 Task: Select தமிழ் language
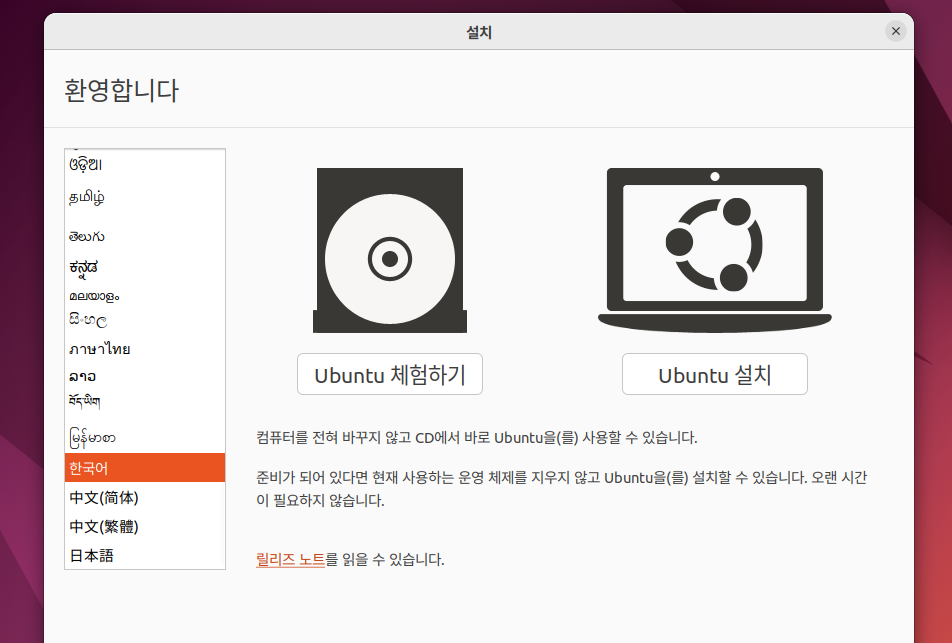pyautogui.click(x=144, y=197)
